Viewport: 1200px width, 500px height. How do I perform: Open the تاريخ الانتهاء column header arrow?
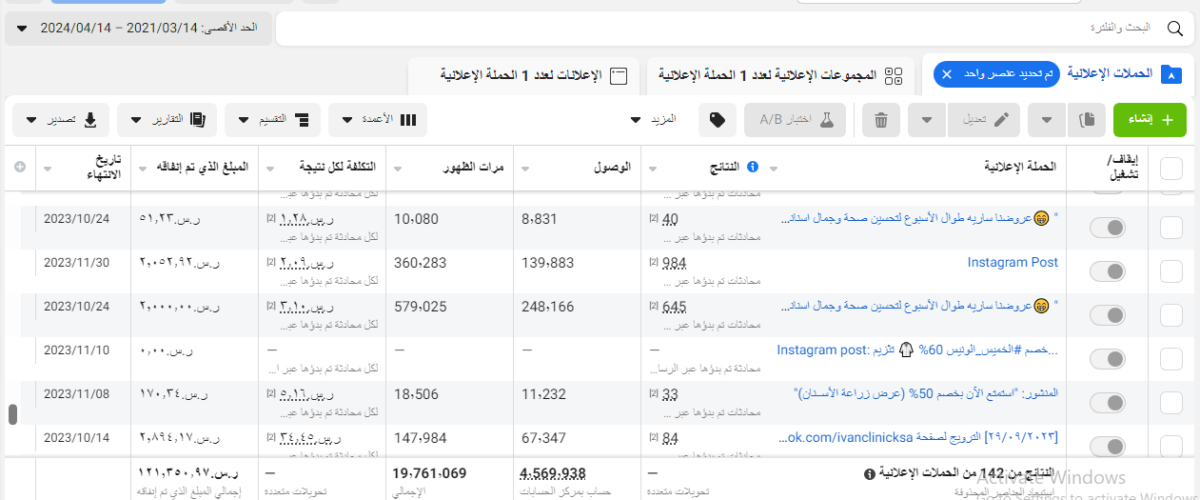(49, 168)
